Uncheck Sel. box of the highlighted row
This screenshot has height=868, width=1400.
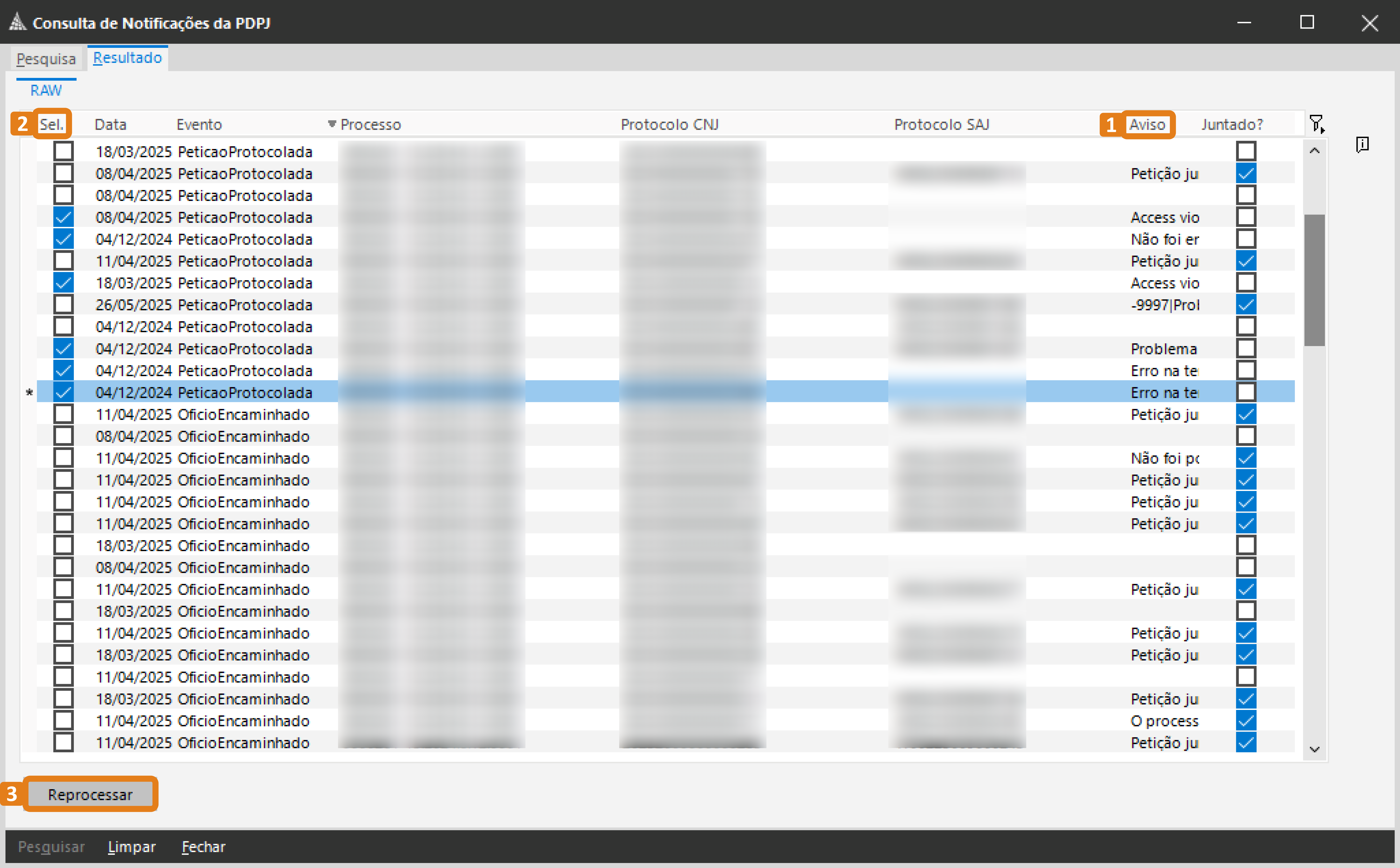pos(63,392)
